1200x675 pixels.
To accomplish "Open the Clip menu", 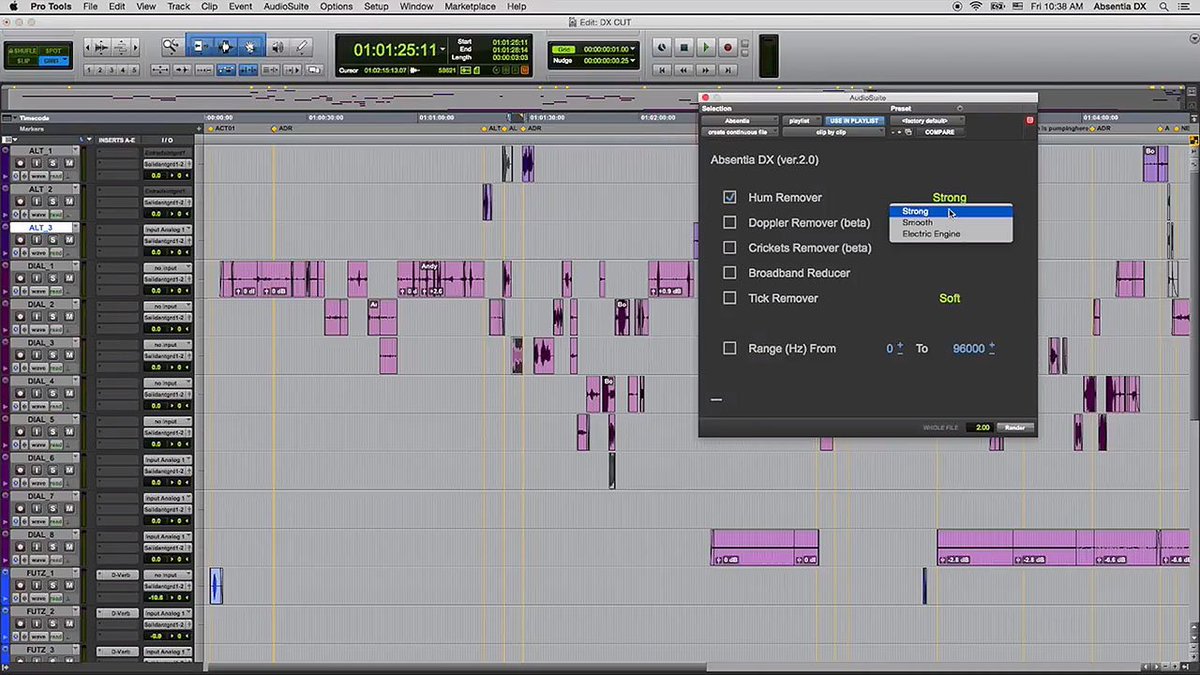I will (209, 6).
